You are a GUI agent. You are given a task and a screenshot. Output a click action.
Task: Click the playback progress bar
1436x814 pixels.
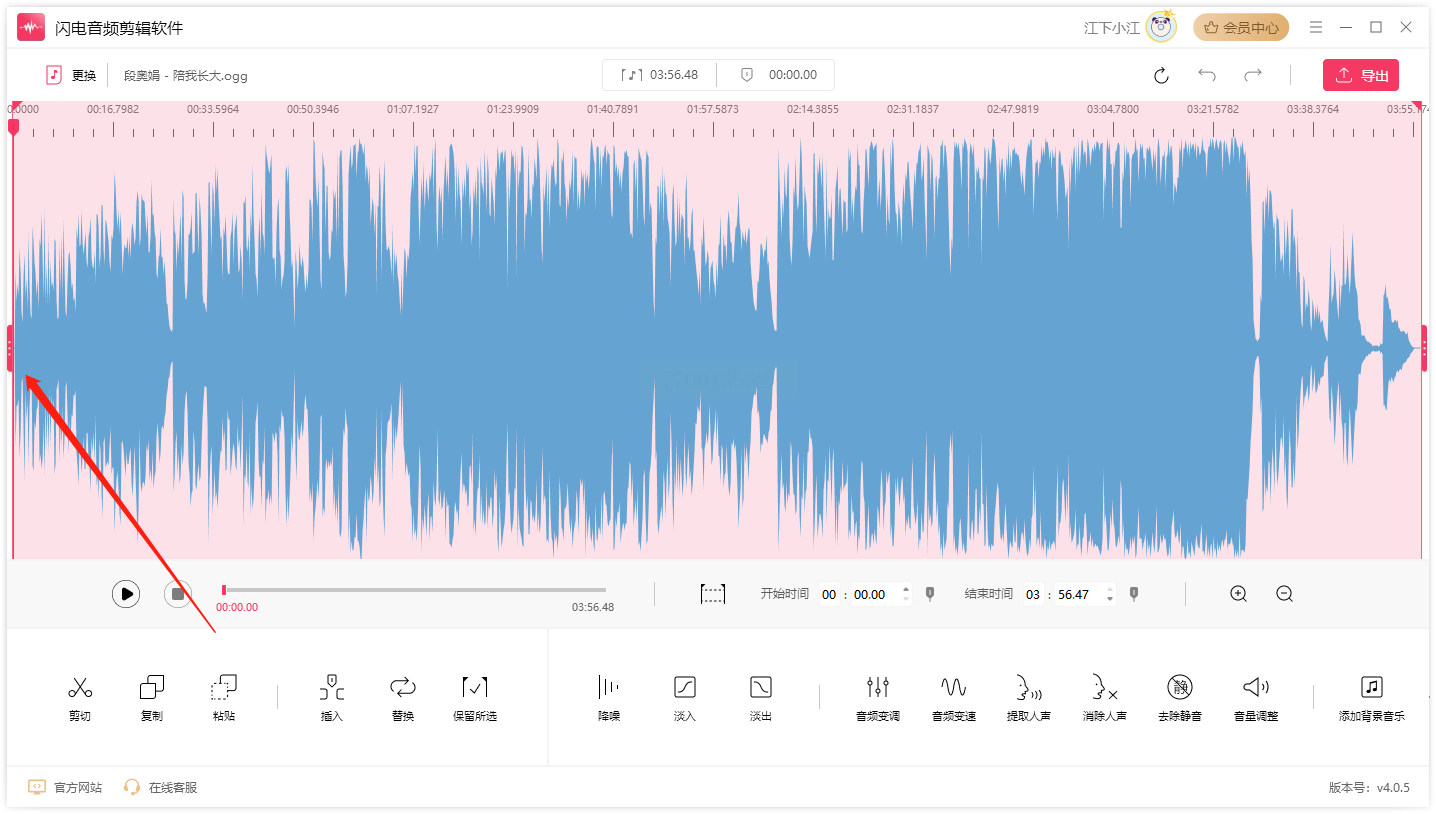coord(414,590)
